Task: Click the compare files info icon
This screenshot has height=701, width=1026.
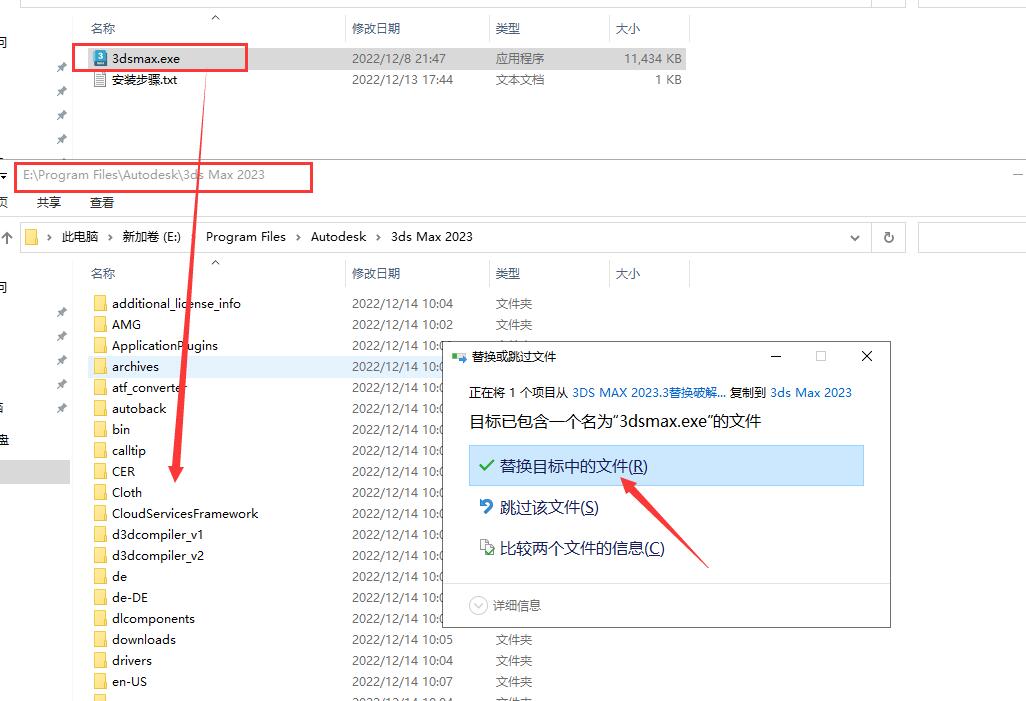Action: click(x=486, y=548)
